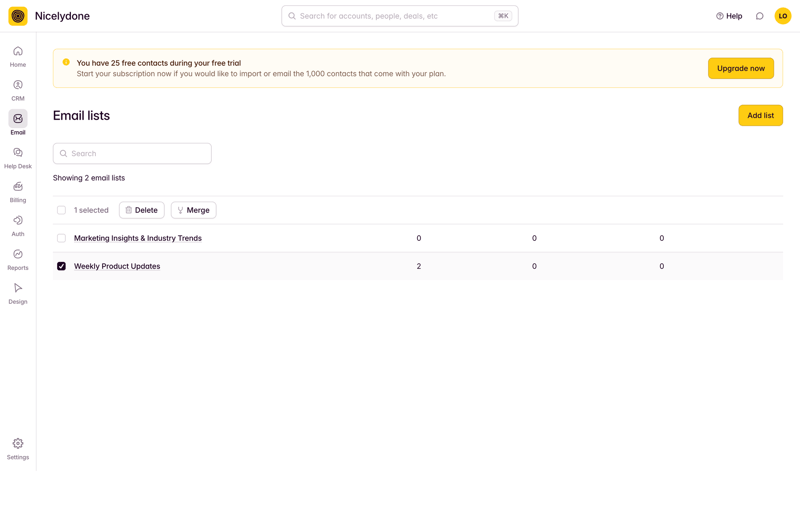
Task: Check the Marketing Insights & Industry Trends checkbox
Action: (x=61, y=238)
